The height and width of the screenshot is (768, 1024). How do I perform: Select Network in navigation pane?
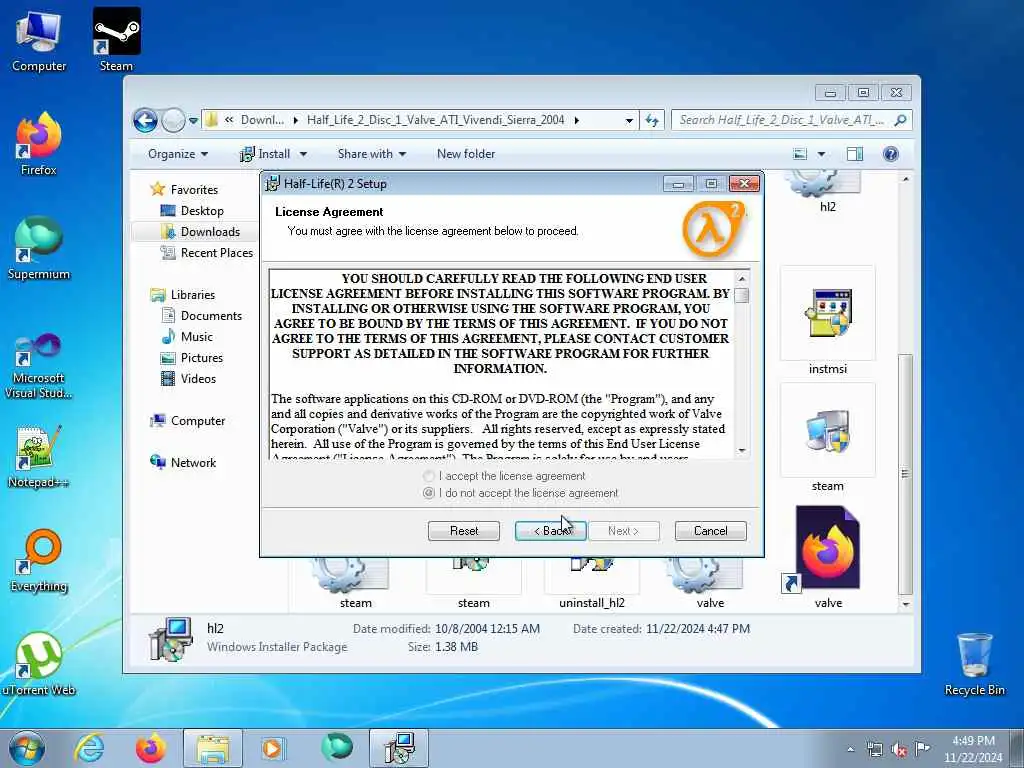(183, 463)
